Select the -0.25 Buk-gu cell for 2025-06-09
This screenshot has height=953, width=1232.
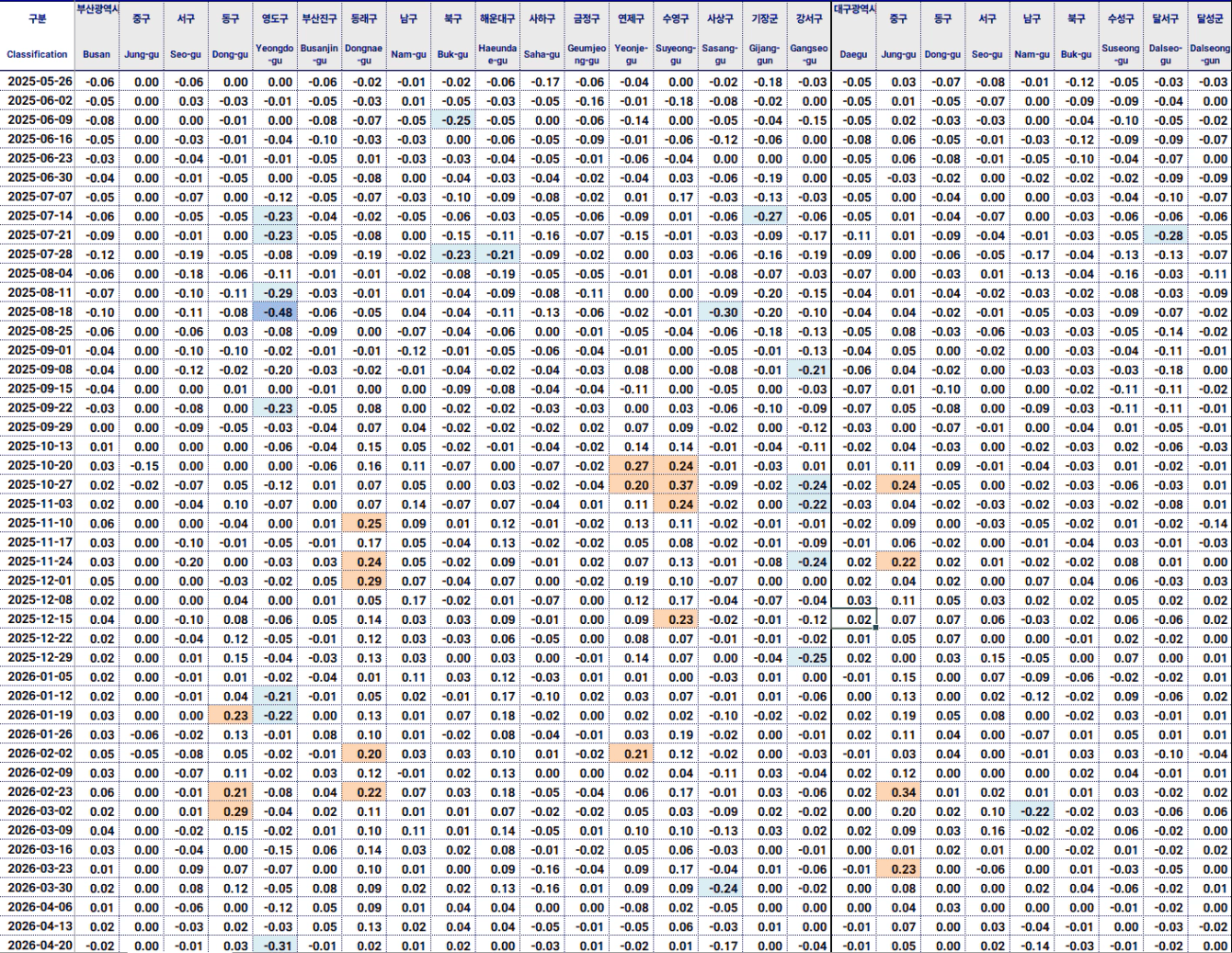(452, 120)
